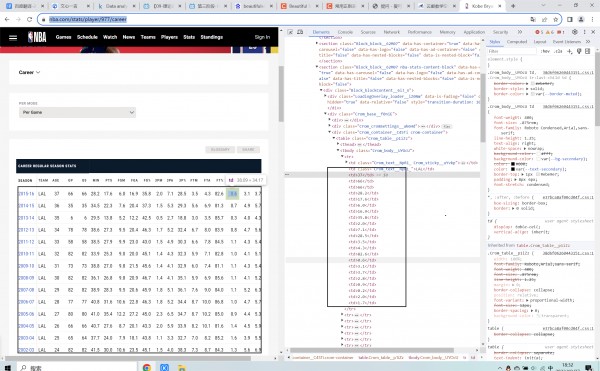The height and width of the screenshot is (371, 600).
Task: Click the share page icon in address bar
Action: [x=545, y=20]
